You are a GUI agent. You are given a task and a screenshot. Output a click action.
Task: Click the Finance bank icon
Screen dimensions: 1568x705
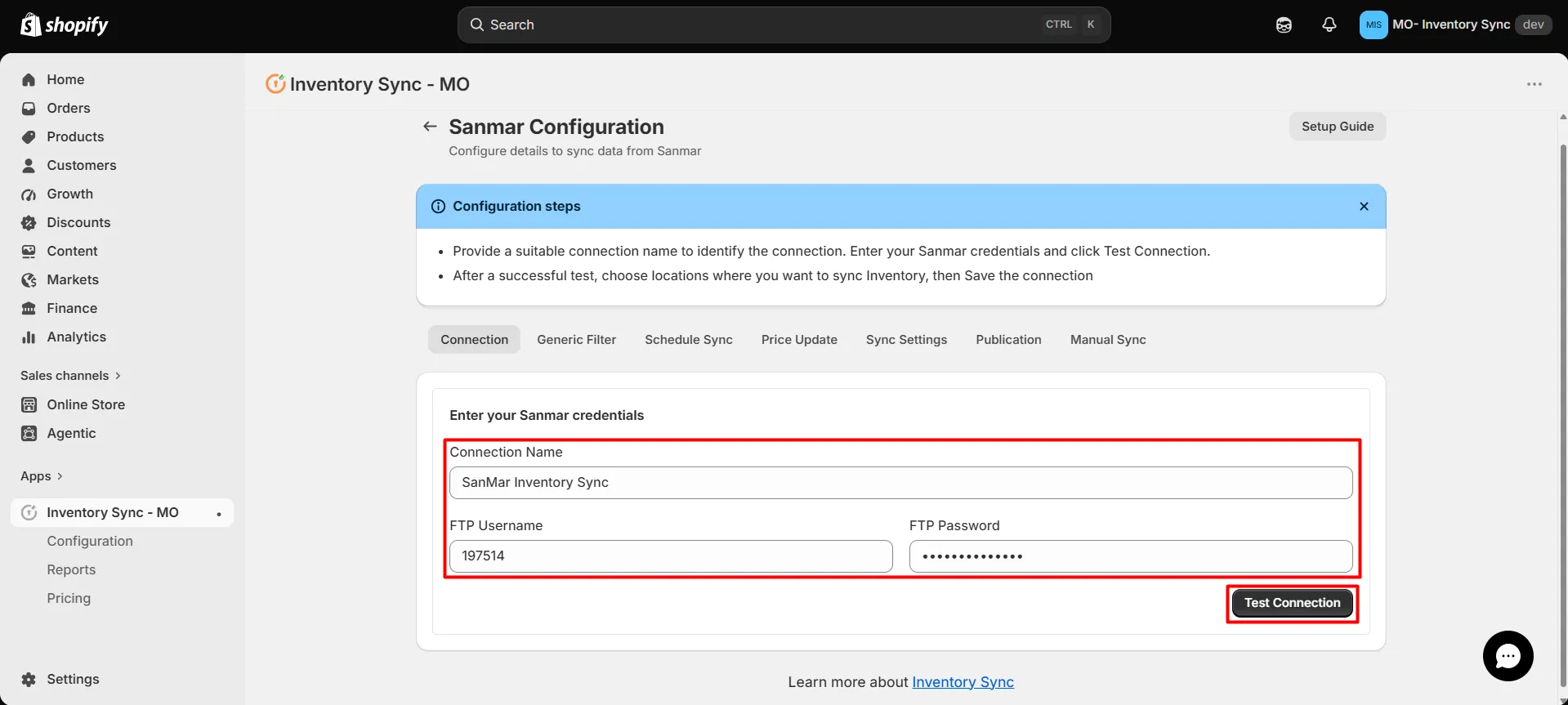[29, 308]
